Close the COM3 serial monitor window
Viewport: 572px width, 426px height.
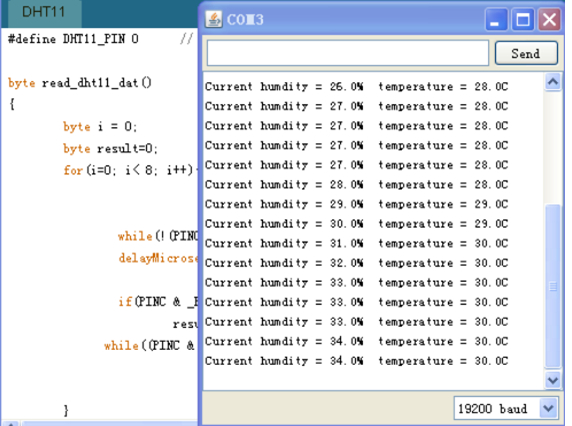pos(549,19)
